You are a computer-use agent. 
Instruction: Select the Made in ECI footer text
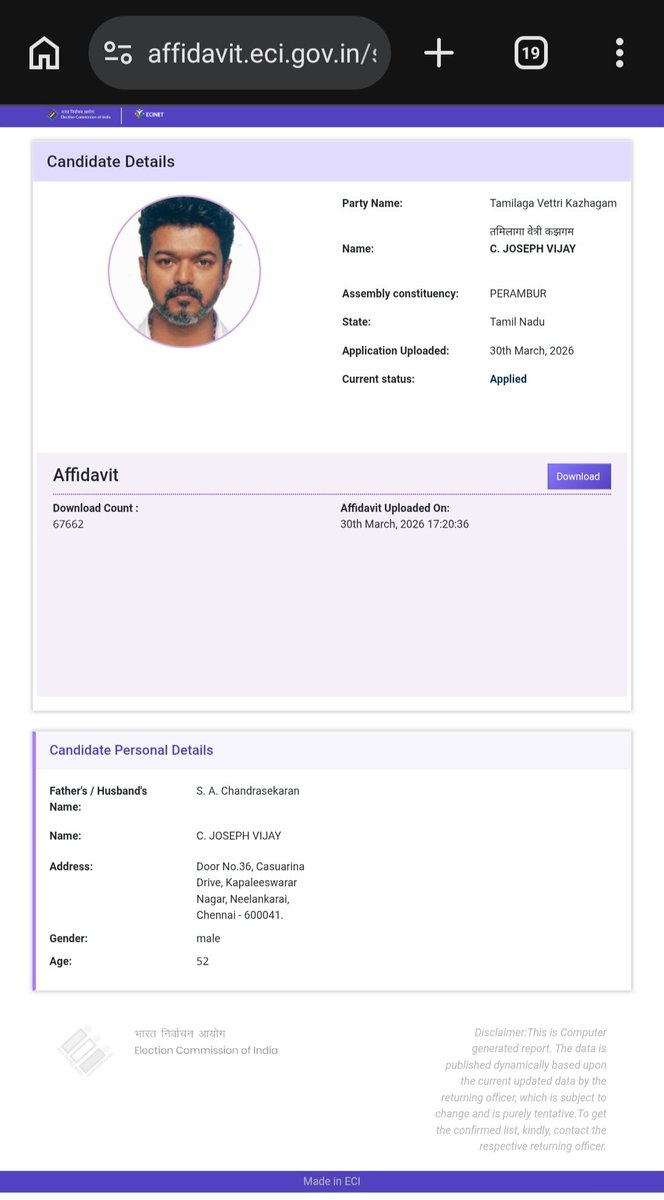332,1182
